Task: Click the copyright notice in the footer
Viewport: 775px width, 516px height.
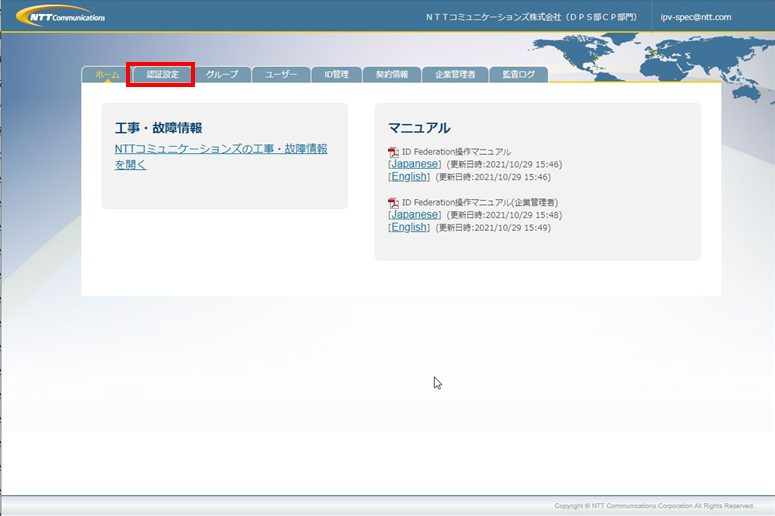Action: (654, 506)
